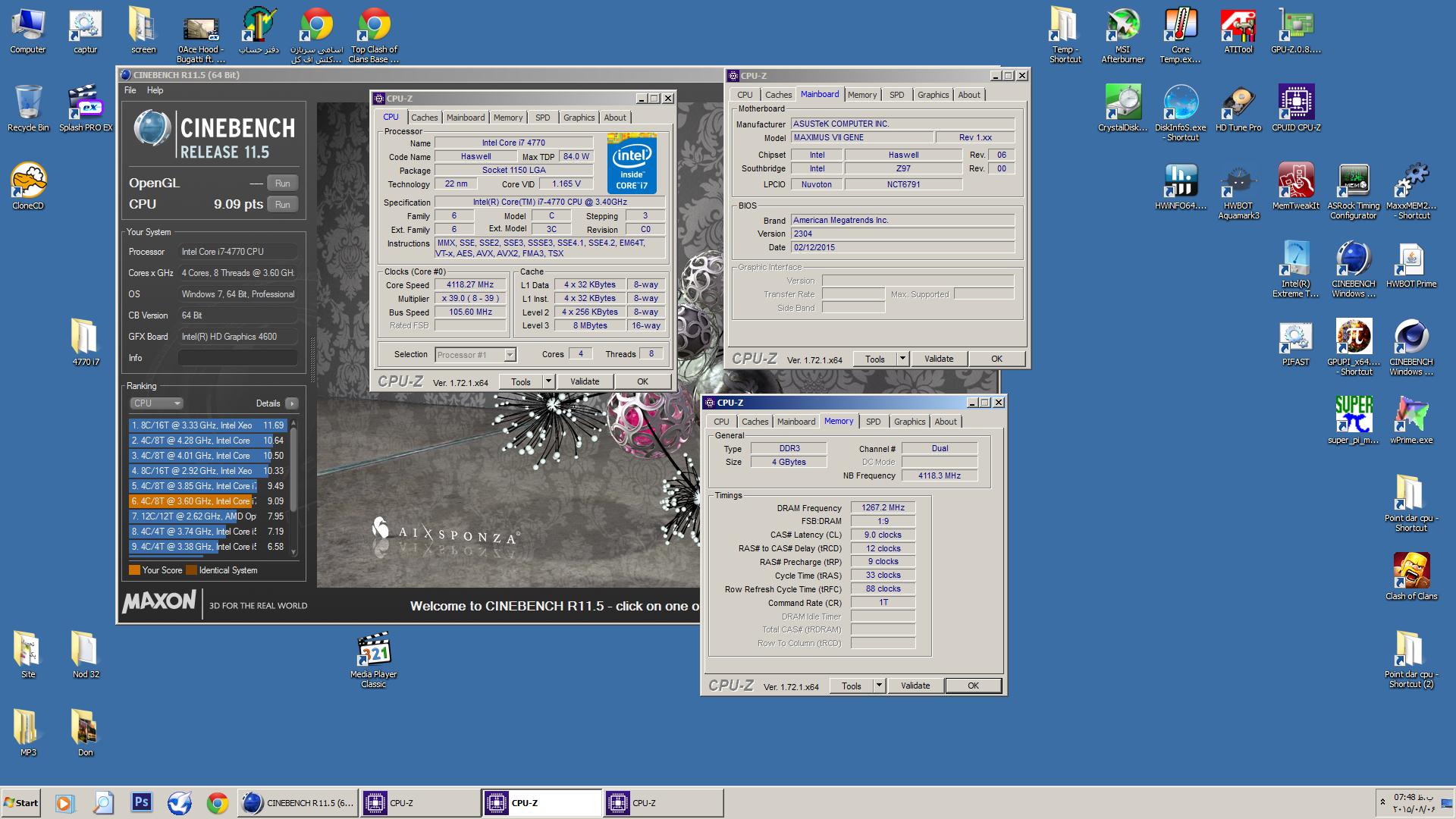Show hidden system tray icons
Image resolution: width=1456 pixels, height=819 pixels.
coord(1382,802)
